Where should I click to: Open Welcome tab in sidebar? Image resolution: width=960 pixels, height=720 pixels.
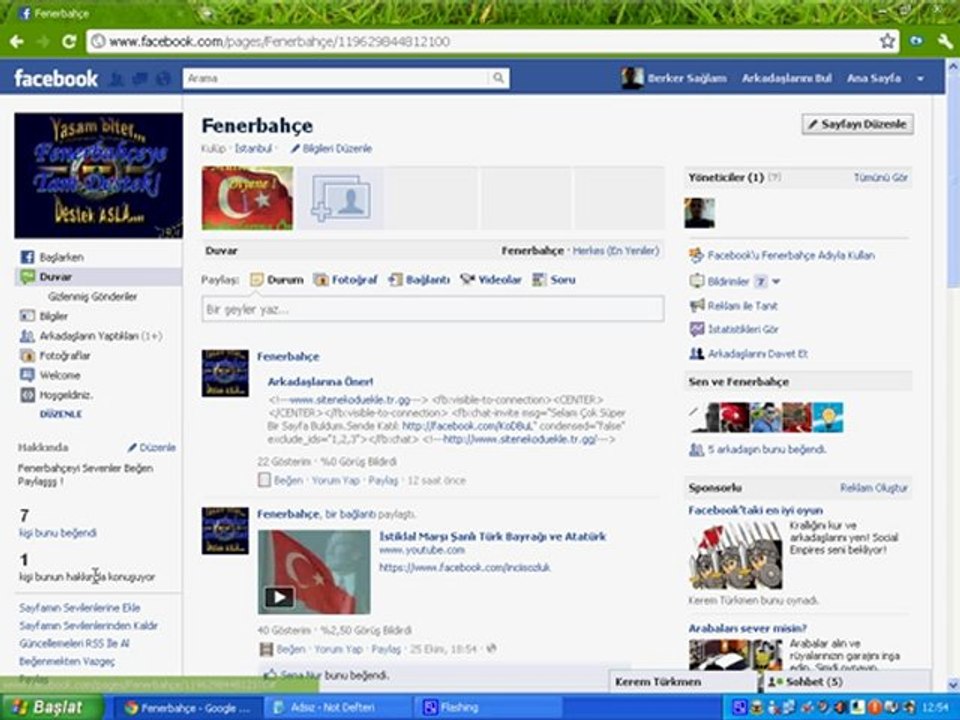59,375
